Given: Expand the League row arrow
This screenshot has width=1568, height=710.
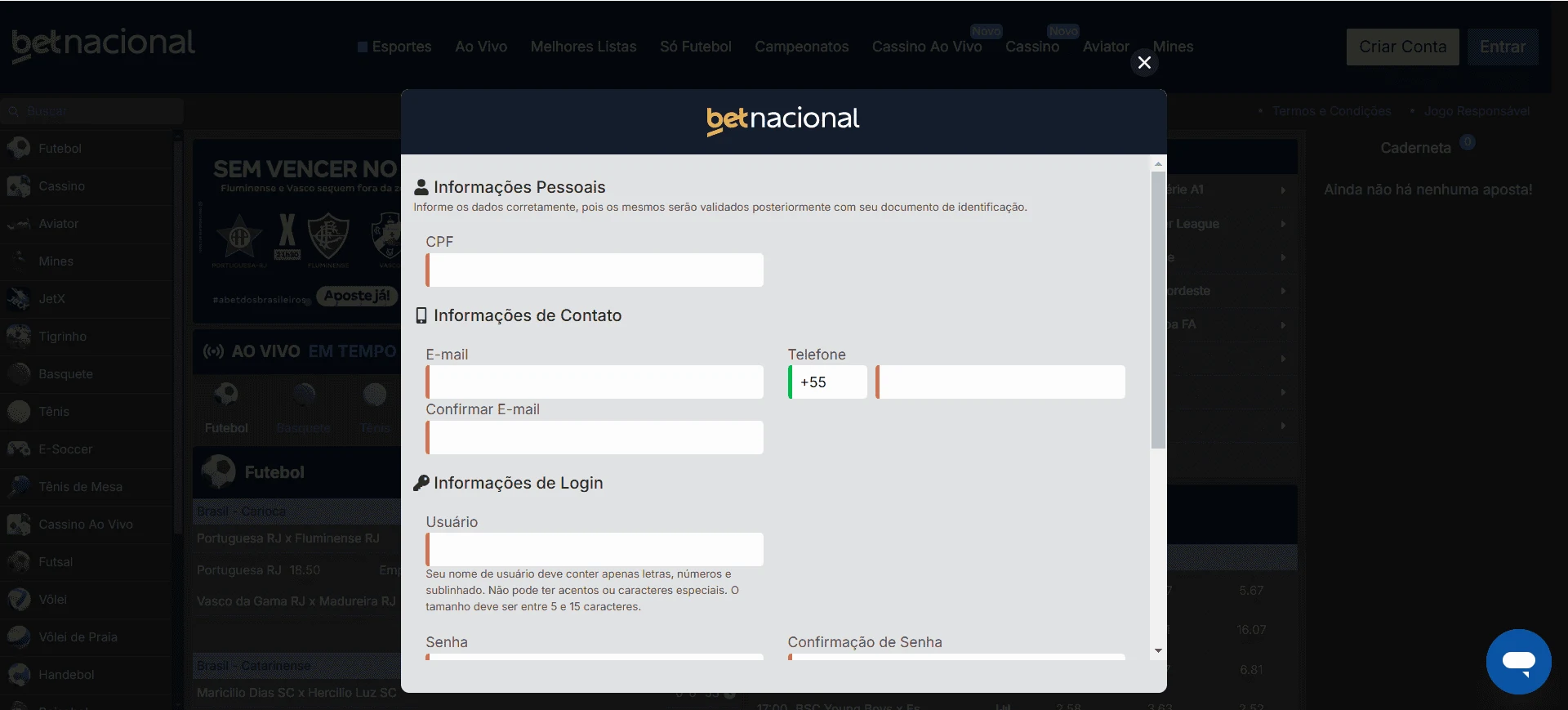Looking at the screenshot, I should [x=1283, y=224].
